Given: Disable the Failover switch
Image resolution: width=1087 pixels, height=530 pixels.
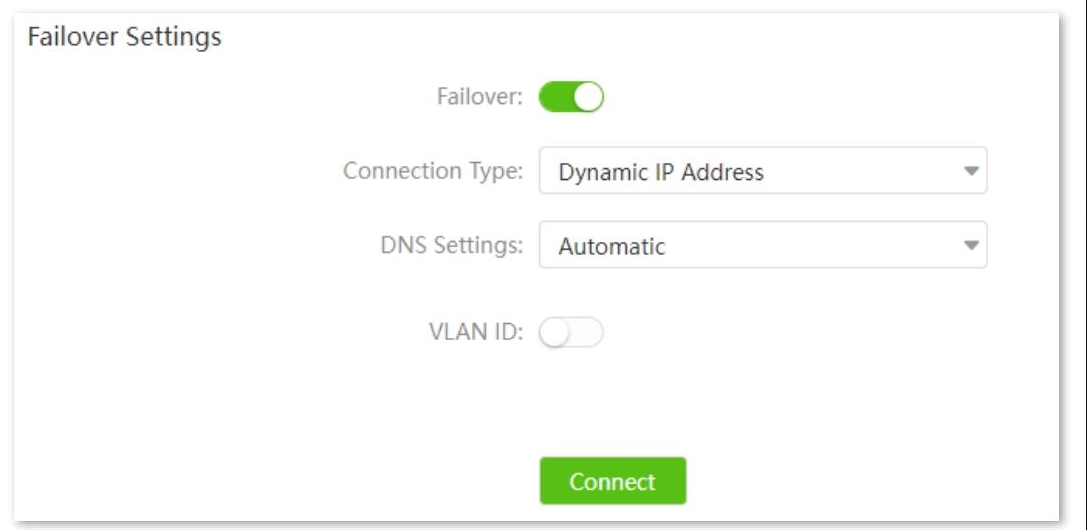Looking at the screenshot, I should 571,97.
